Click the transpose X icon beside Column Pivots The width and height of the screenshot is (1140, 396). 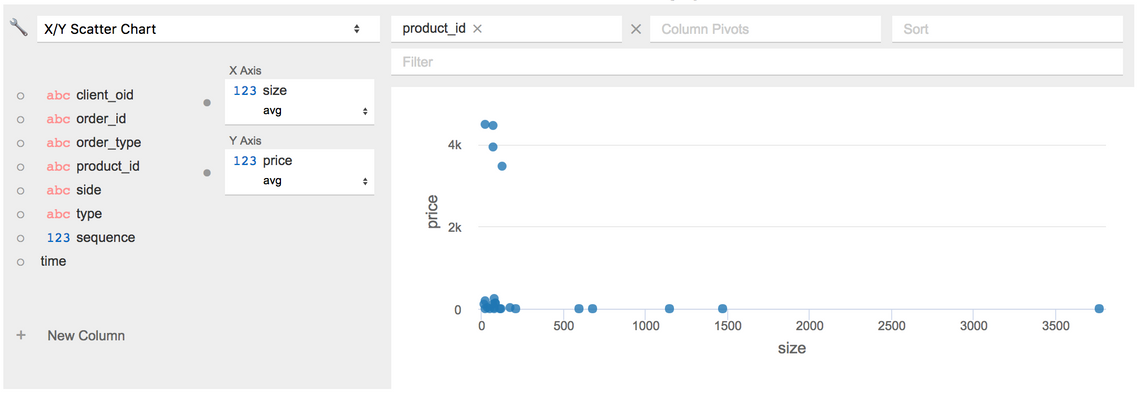[x=635, y=29]
